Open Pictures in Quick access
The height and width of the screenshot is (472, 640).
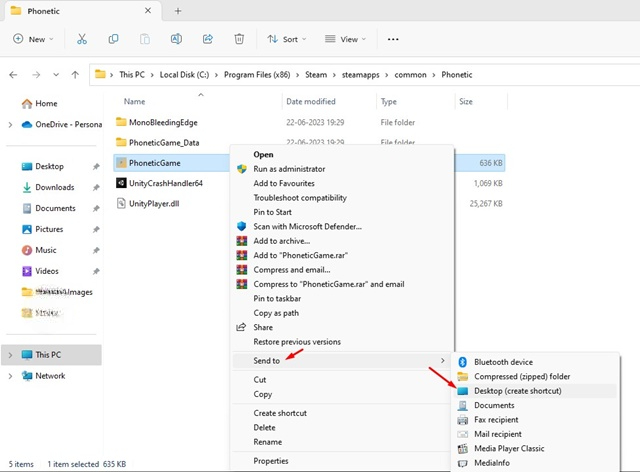click(42, 229)
